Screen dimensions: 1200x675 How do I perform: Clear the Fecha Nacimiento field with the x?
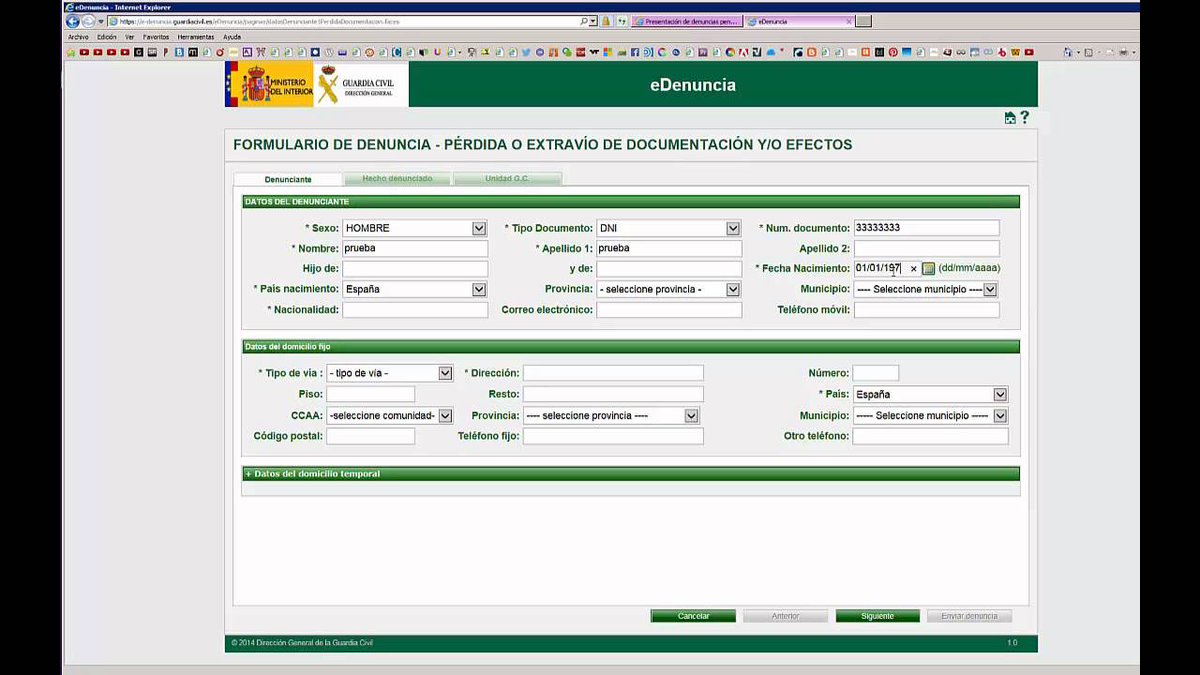tap(913, 269)
